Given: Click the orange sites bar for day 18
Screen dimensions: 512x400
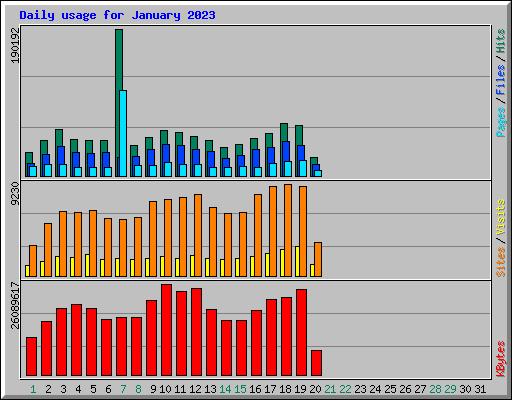Looking at the screenshot, I should 288,230.
